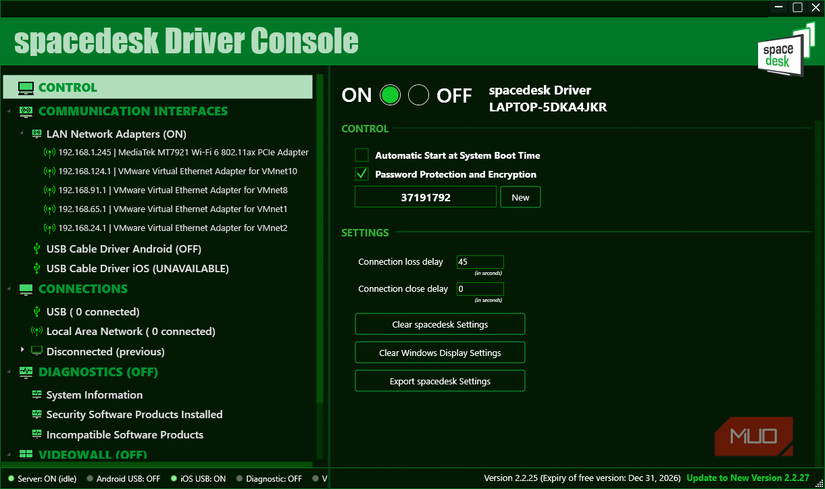
Task: Click the Connection close delay field
Action: [480, 288]
